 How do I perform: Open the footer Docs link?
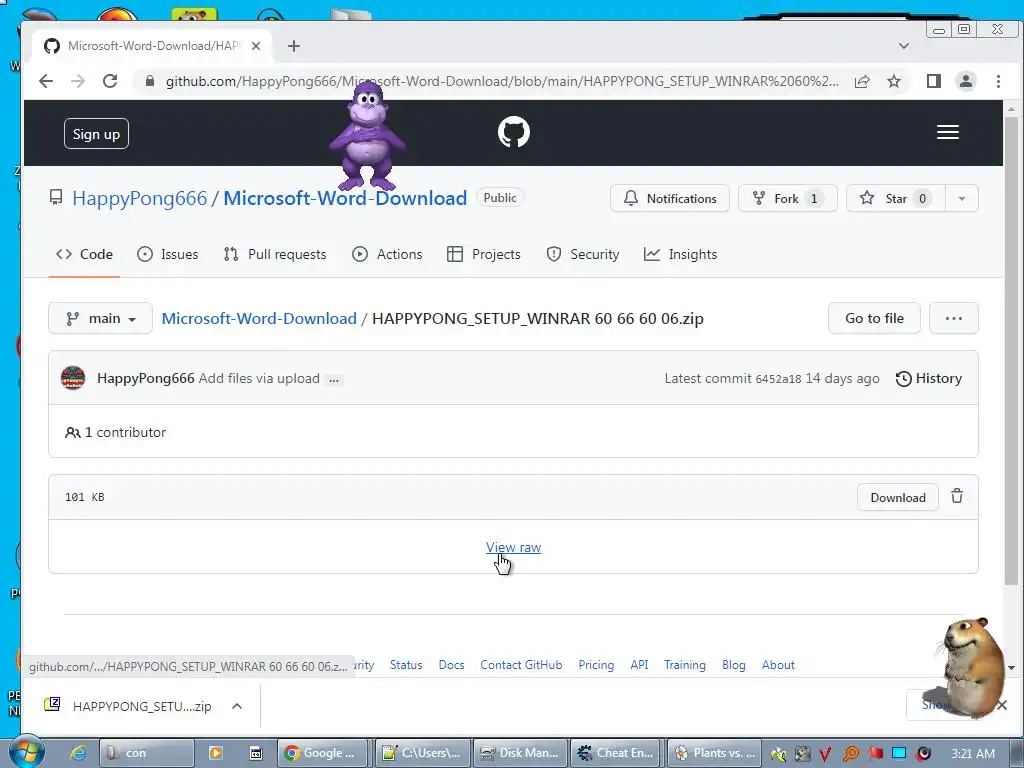click(x=451, y=665)
